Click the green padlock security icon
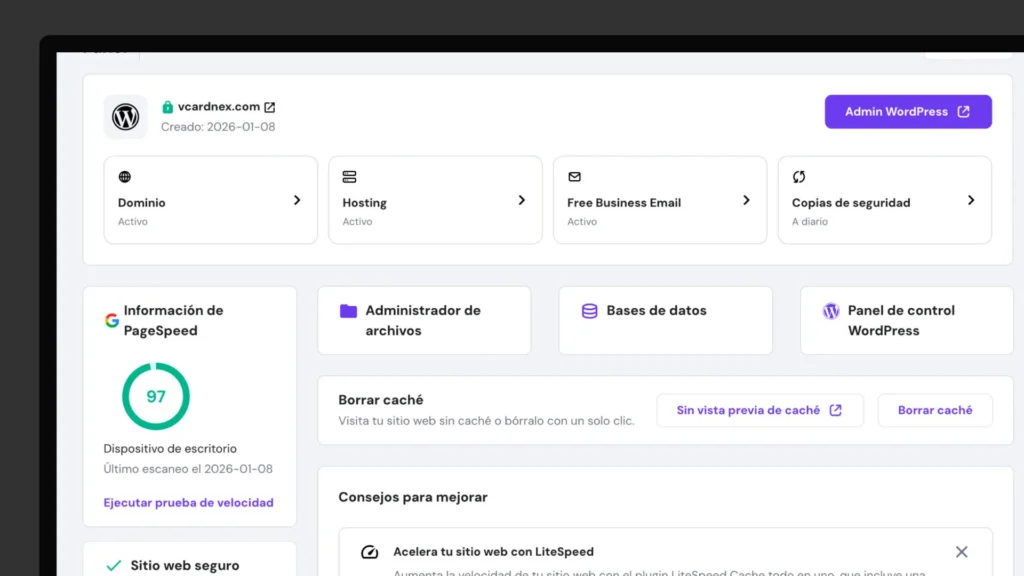Viewport: 1024px width, 576px height. coord(166,106)
